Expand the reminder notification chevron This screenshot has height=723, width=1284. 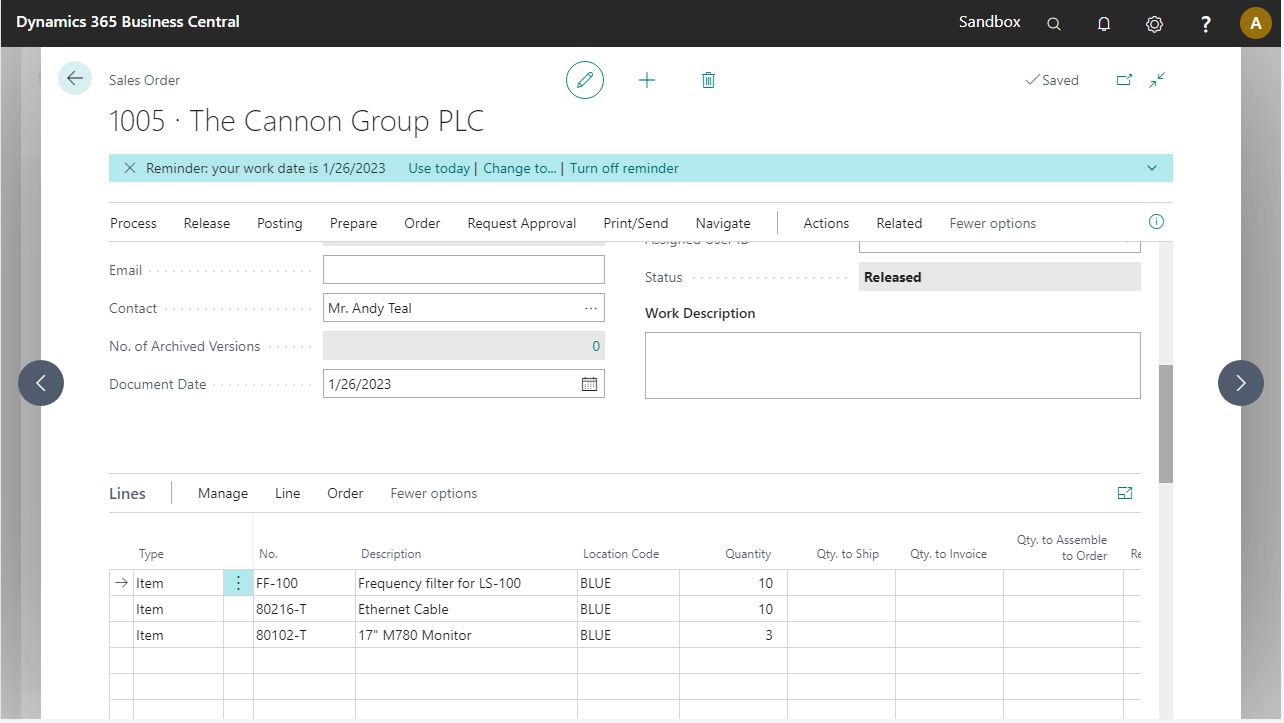(x=1152, y=168)
